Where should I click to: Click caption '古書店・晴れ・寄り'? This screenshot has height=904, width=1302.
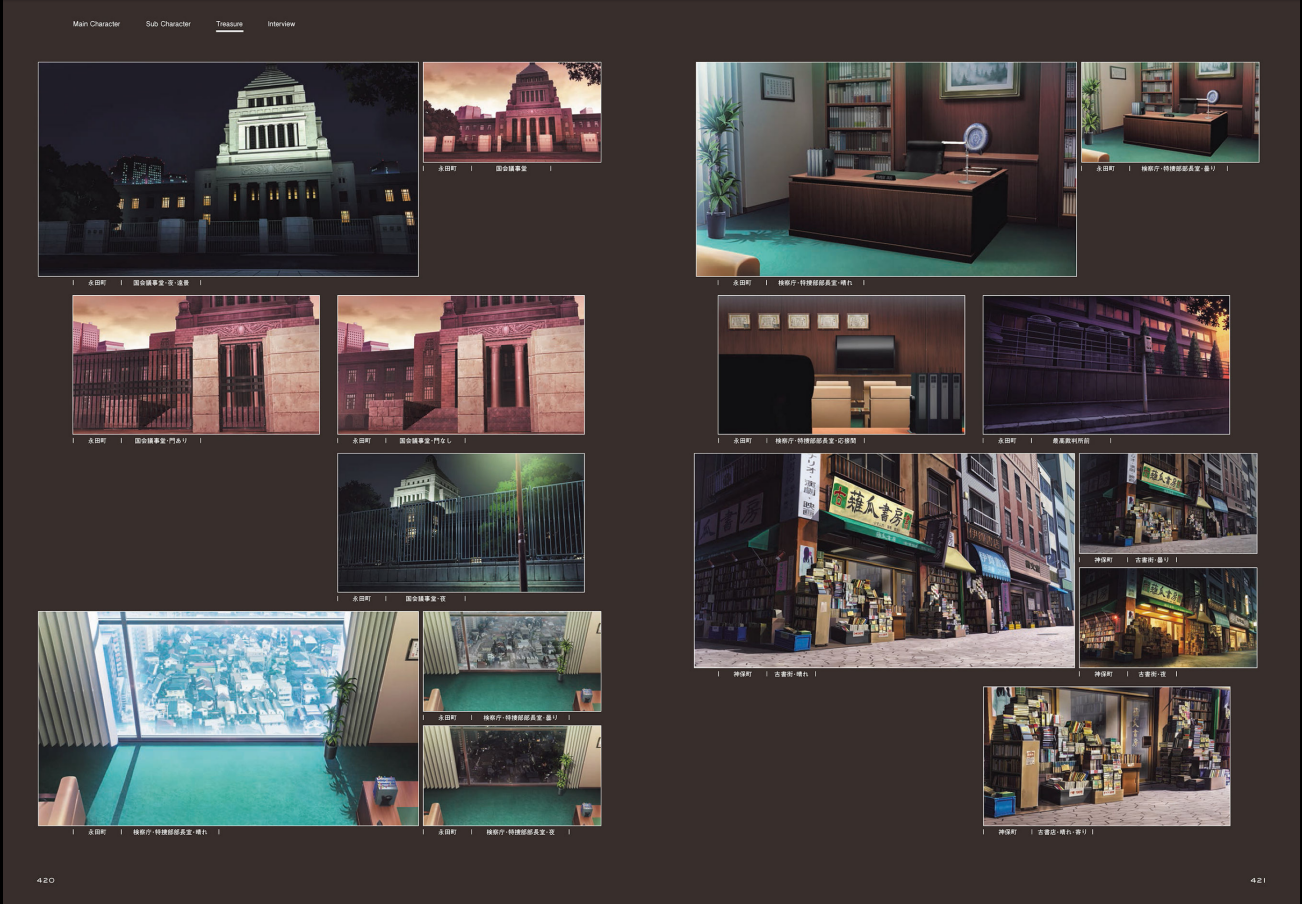pos(1061,832)
